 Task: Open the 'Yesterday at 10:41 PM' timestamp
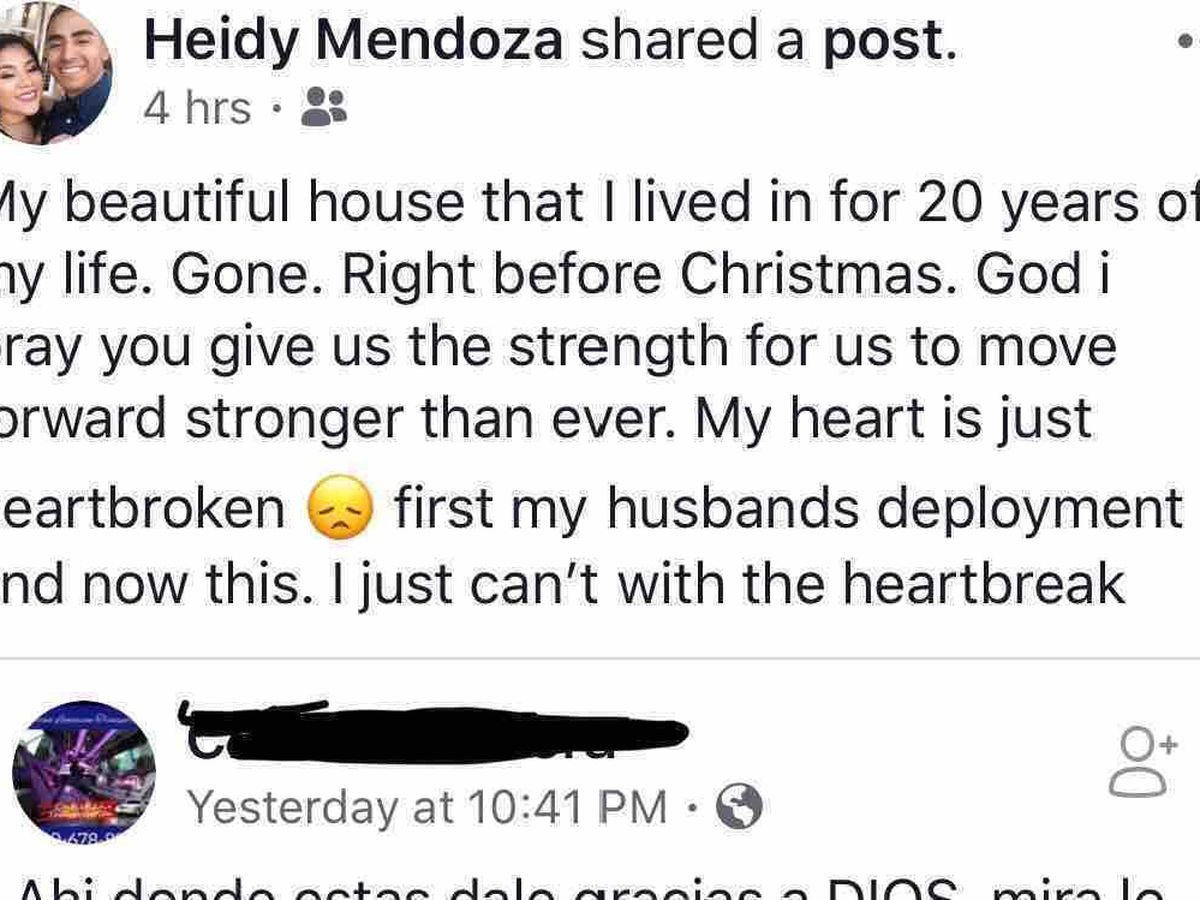click(428, 807)
